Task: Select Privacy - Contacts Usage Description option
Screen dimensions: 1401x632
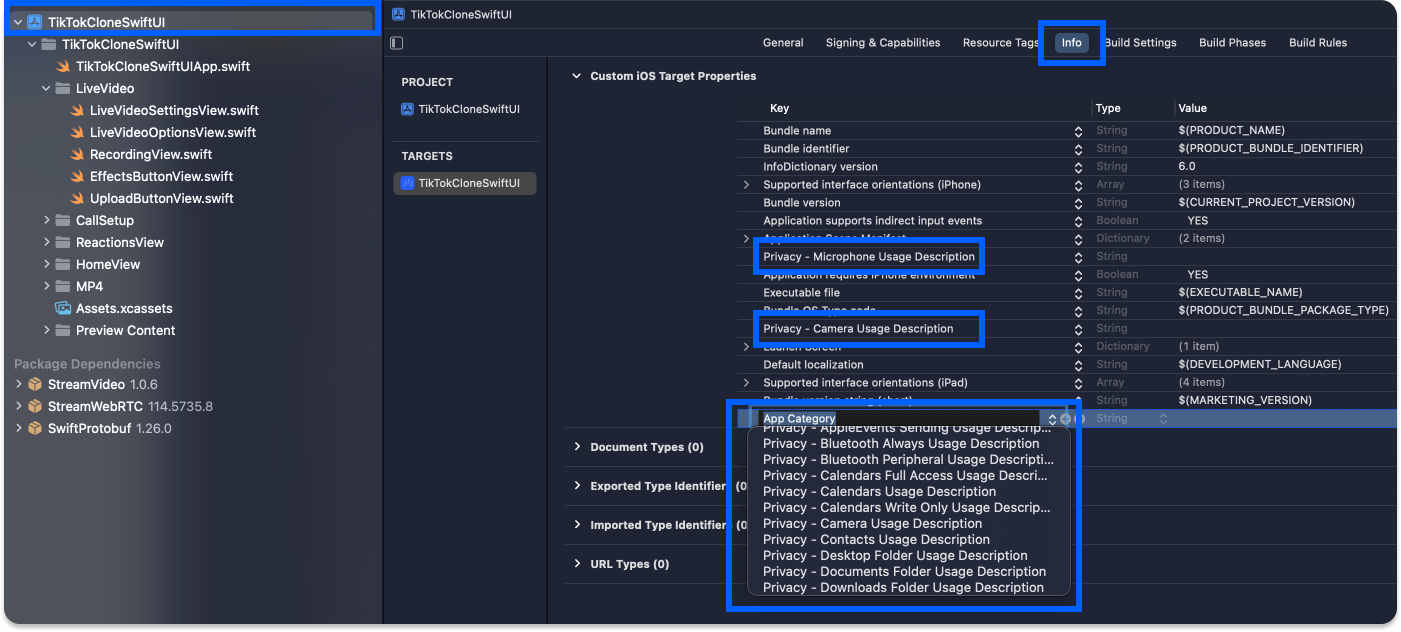Action: coord(874,539)
